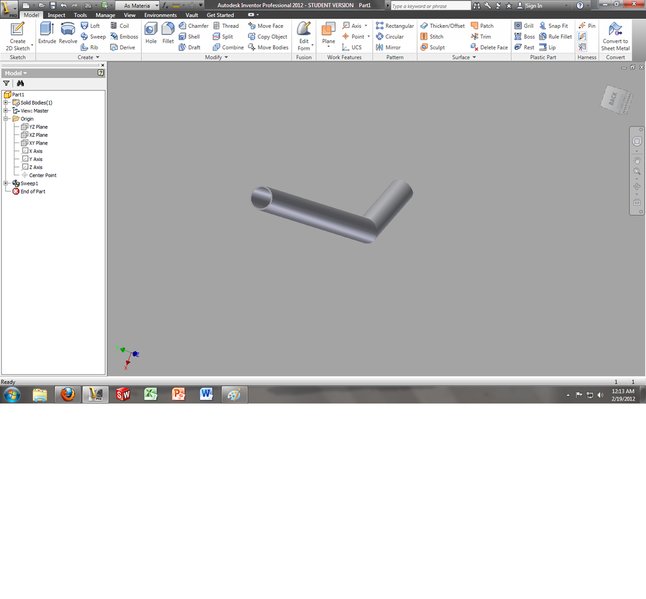Expand the Solid Bodies(1) node
Image resolution: width=646 pixels, height=599 pixels.
6,103
